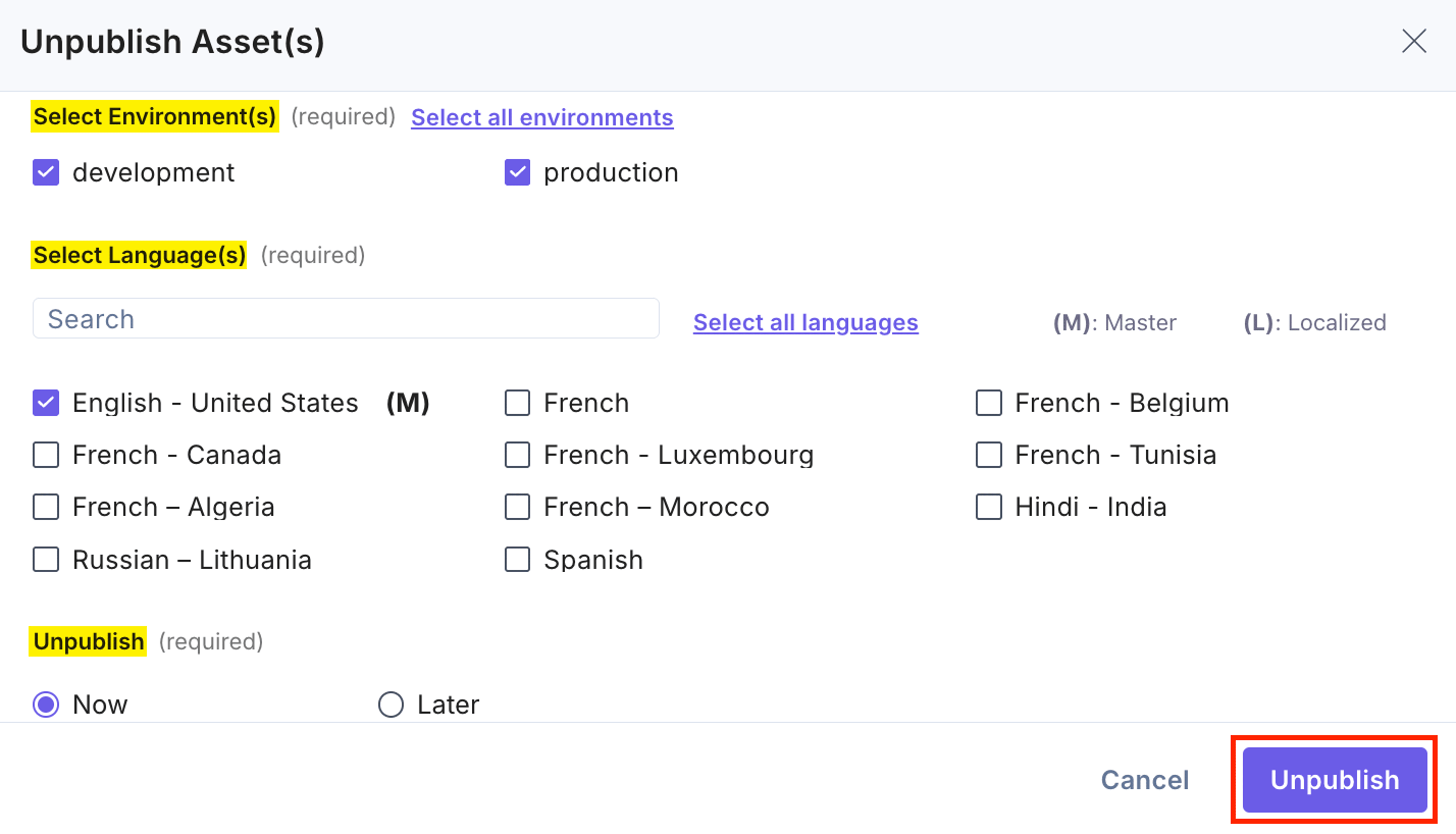This screenshot has height=834, width=1456.
Task: Check the French language checkbox
Action: click(x=517, y=403)
